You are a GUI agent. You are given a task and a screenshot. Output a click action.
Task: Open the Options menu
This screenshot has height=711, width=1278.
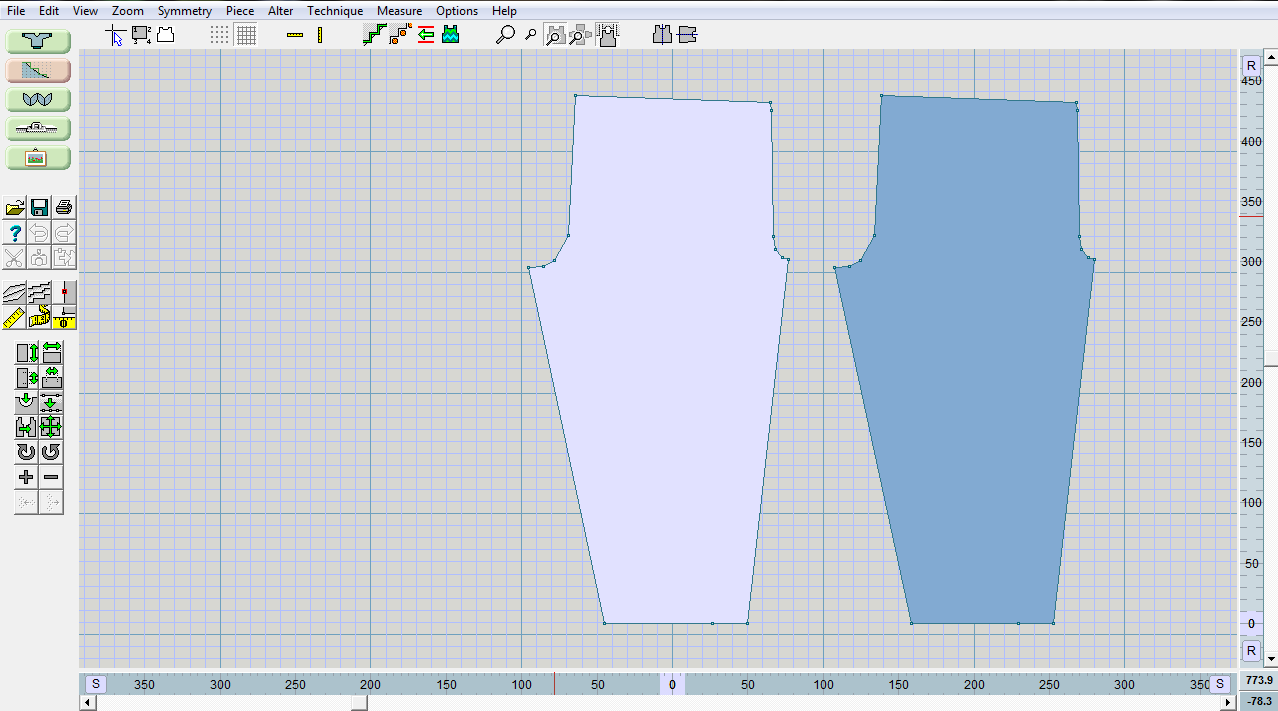tap(457, 10)
